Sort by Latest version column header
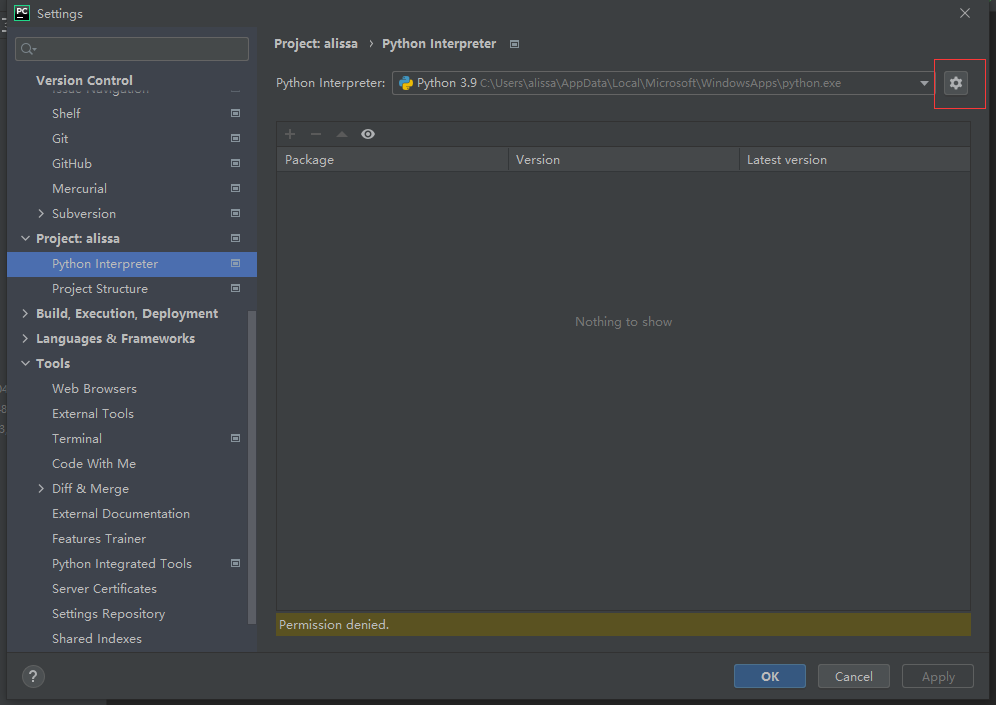The width and height of the screenshot is (996, 705). tap(855, 159)
